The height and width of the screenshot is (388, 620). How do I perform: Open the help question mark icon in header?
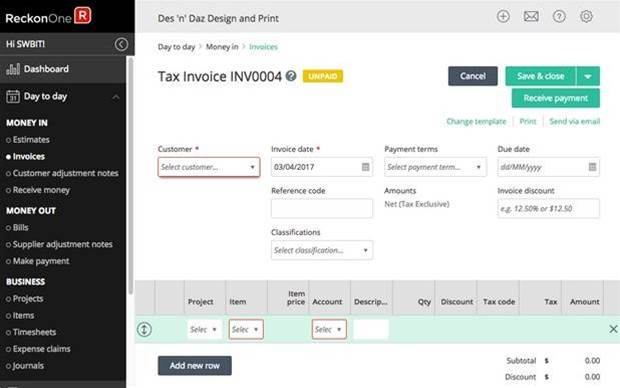(x=559, y=17)
